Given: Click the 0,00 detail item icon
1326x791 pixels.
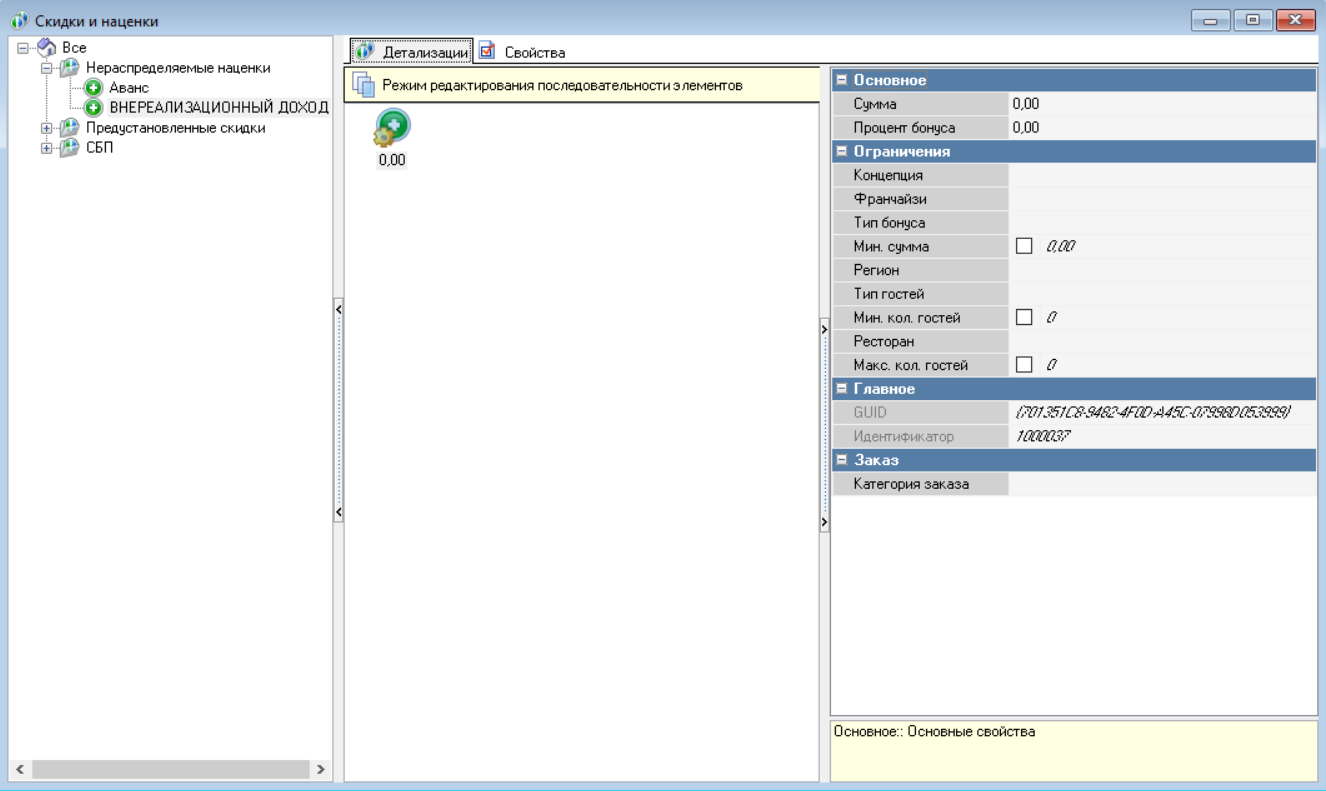Looking at the screenshot, I should (392, 129).
